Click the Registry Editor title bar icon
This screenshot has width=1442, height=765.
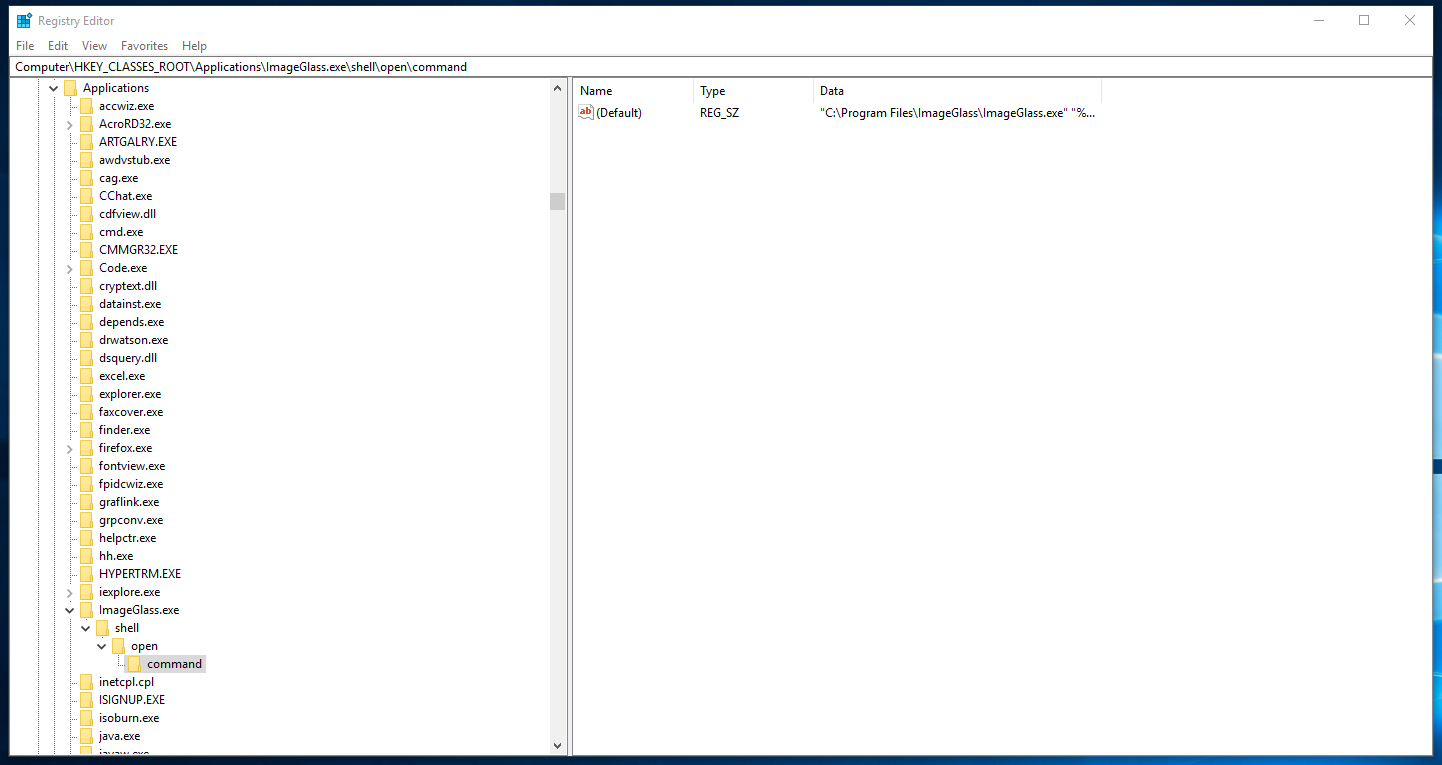tap(22, 20)
